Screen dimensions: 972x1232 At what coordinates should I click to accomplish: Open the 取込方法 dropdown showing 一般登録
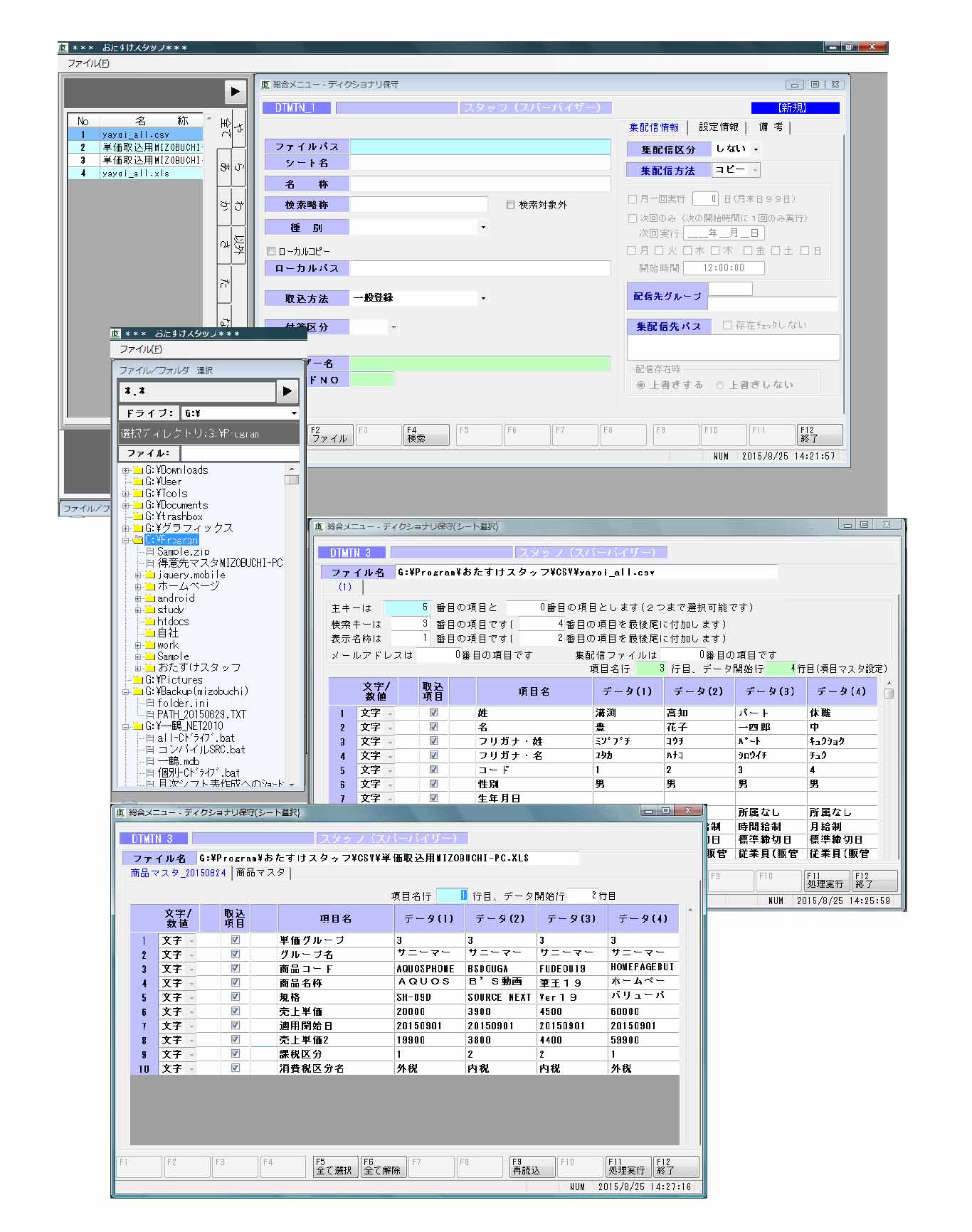click(483, 298)
